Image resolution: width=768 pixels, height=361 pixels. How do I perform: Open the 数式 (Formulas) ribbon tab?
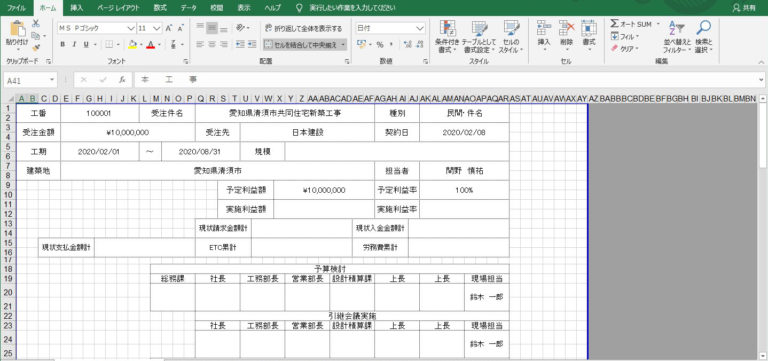[160, 8]
